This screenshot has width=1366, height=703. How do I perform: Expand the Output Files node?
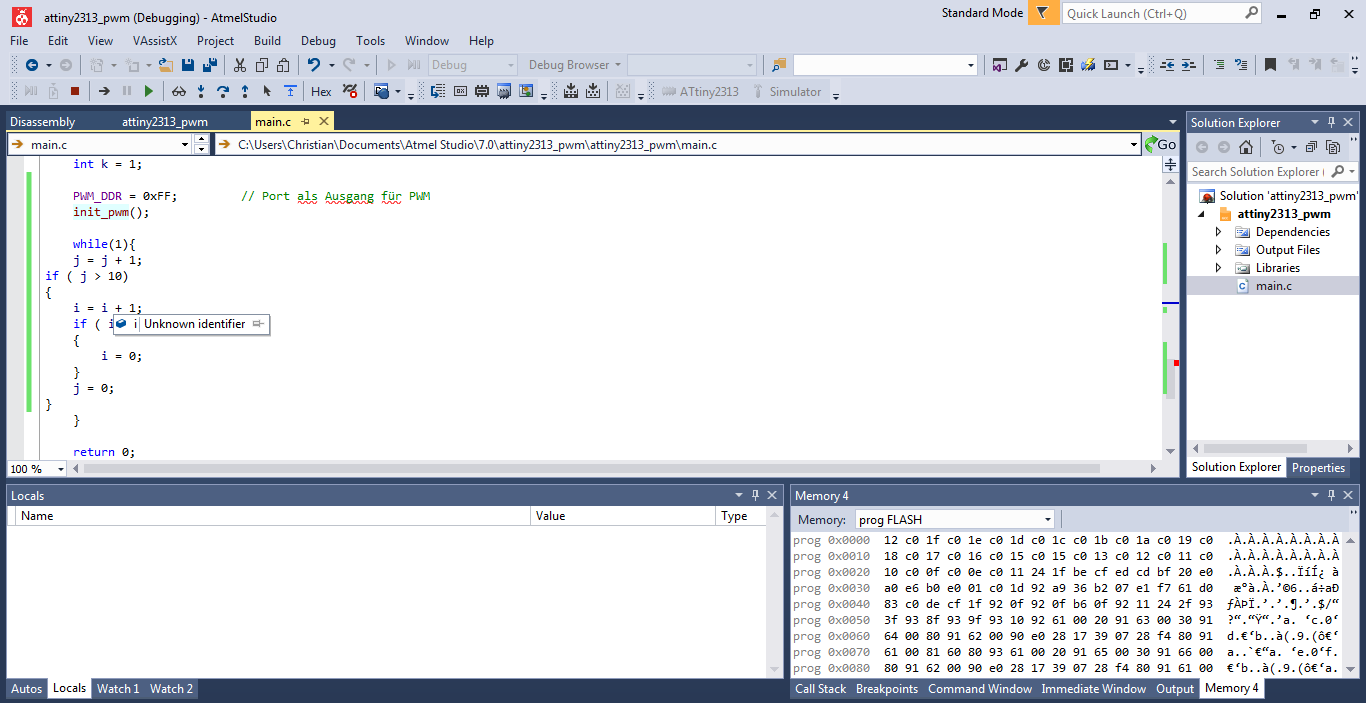pyautogui.click(x=1218, y=250)
